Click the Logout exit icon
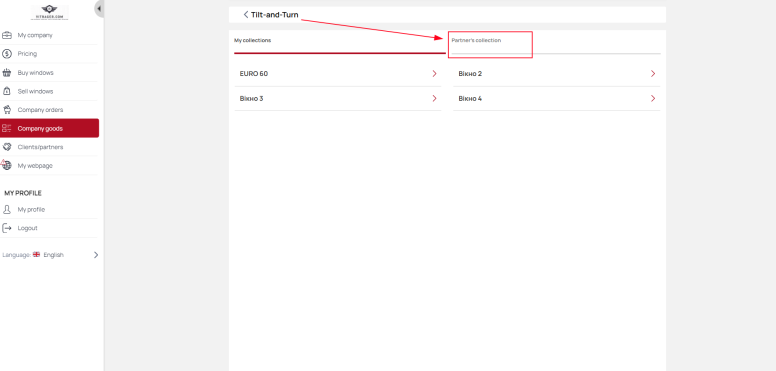The width and height of the screenshot is (776, 371). [7, 228]
